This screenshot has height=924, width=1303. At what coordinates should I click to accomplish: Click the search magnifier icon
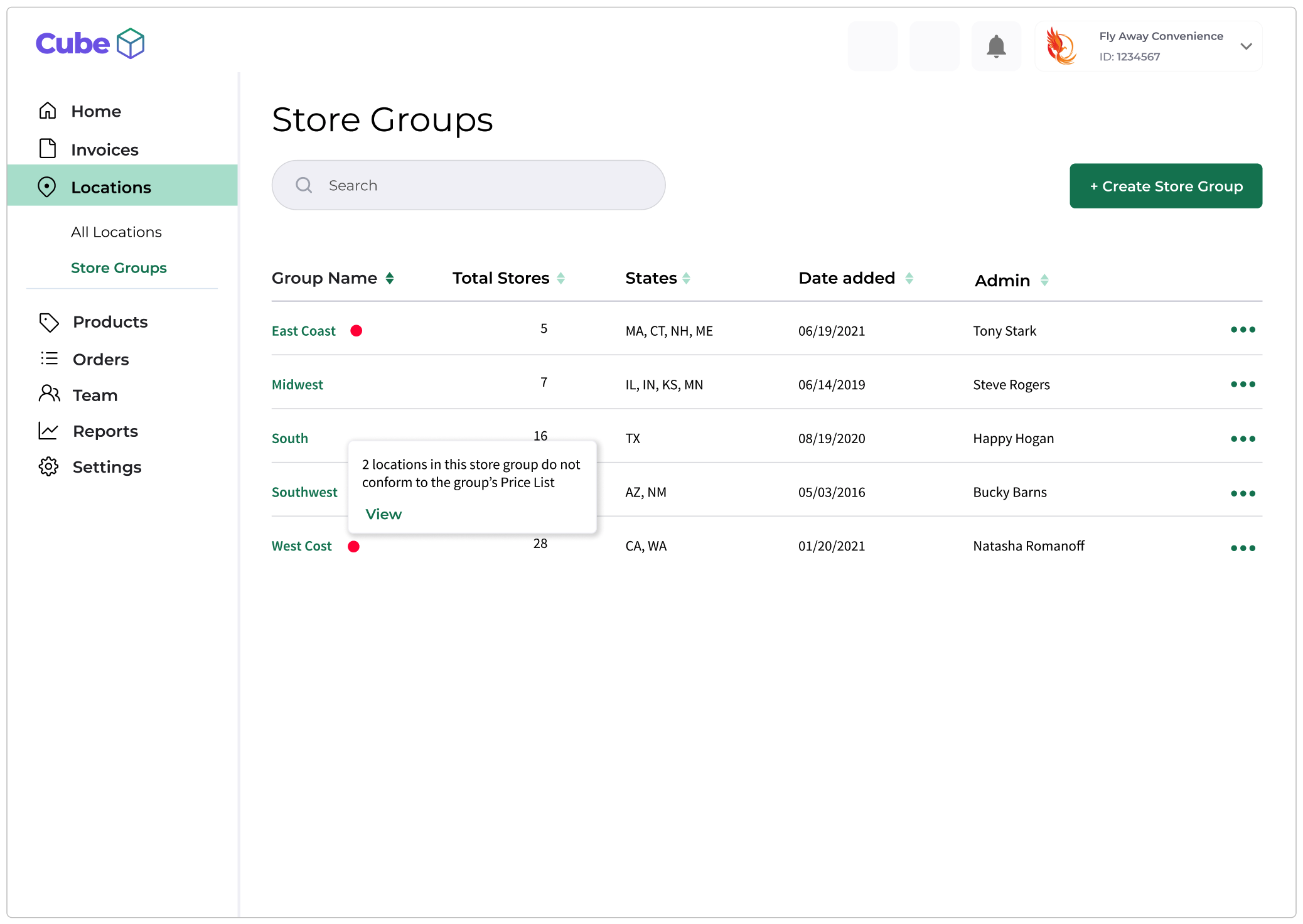pyautogui.click(x=304, y=185)
